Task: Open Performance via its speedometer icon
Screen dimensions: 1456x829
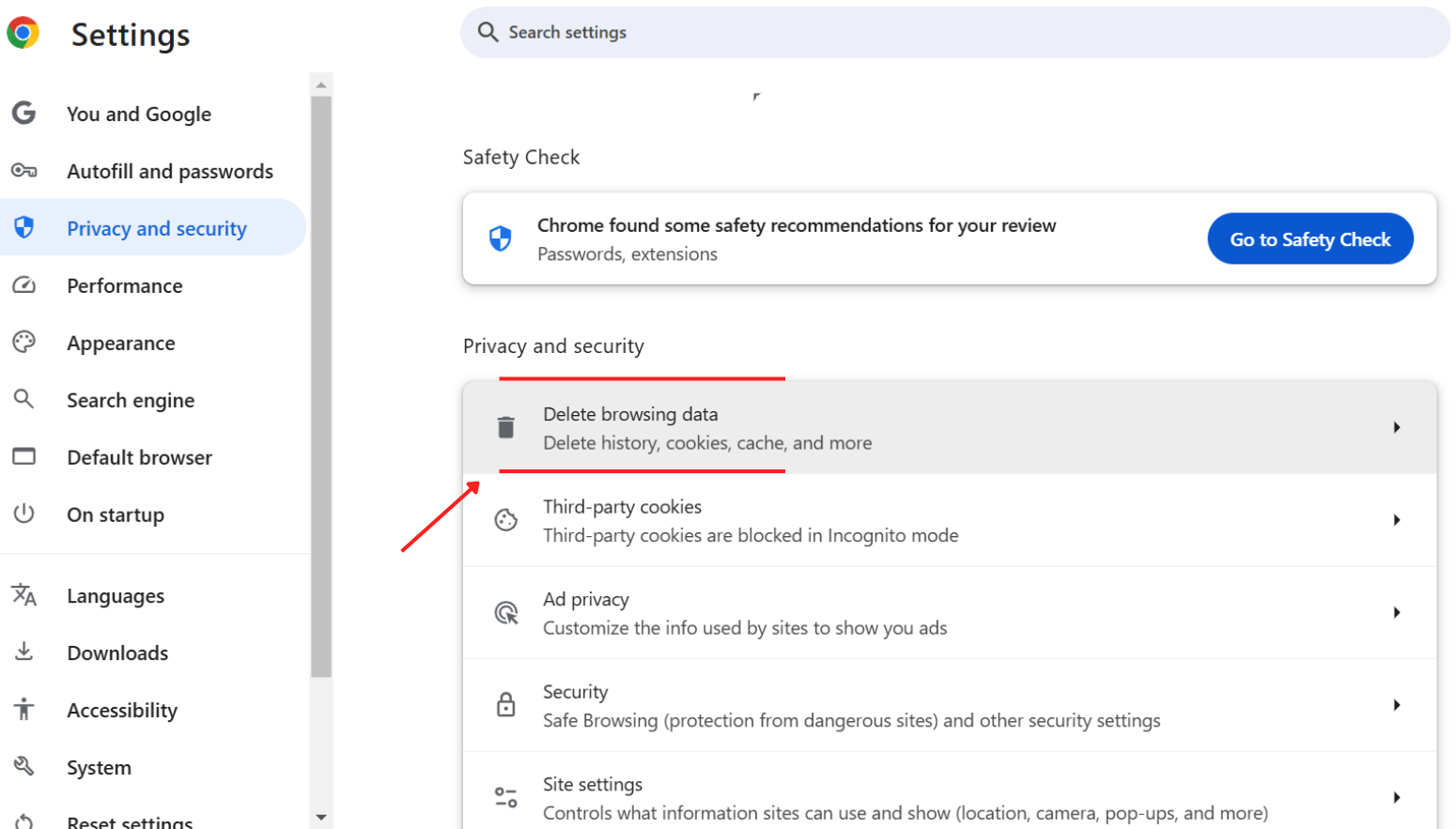Action: click(x=23, y=285)
